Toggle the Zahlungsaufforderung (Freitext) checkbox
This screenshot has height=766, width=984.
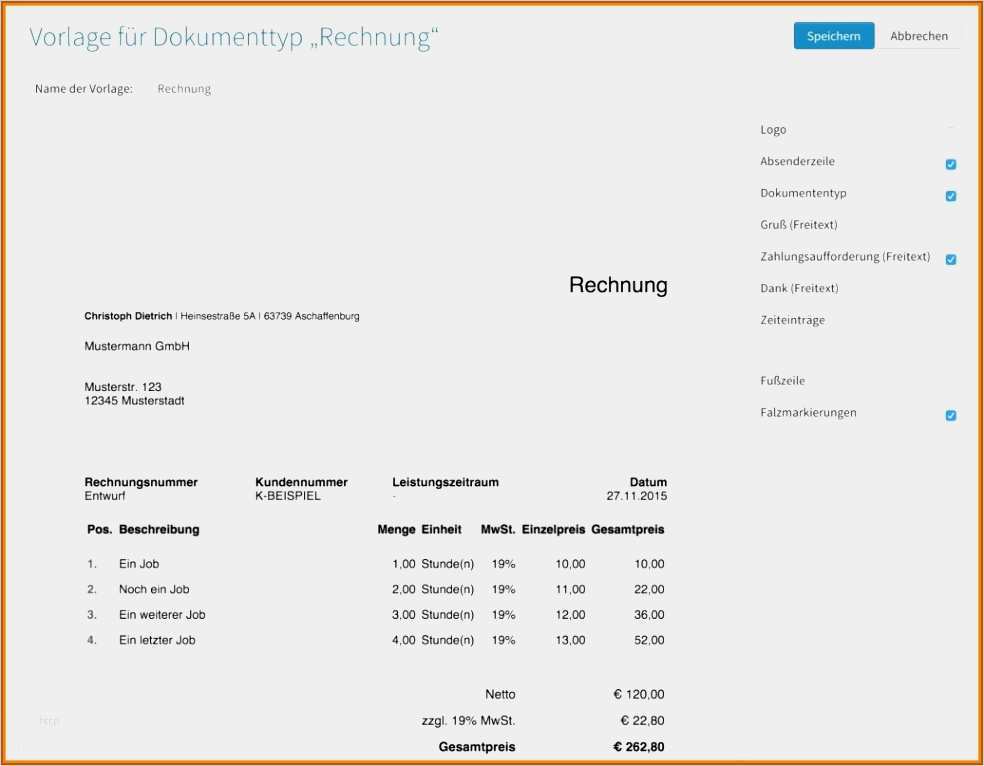click(x=951, y=260)
